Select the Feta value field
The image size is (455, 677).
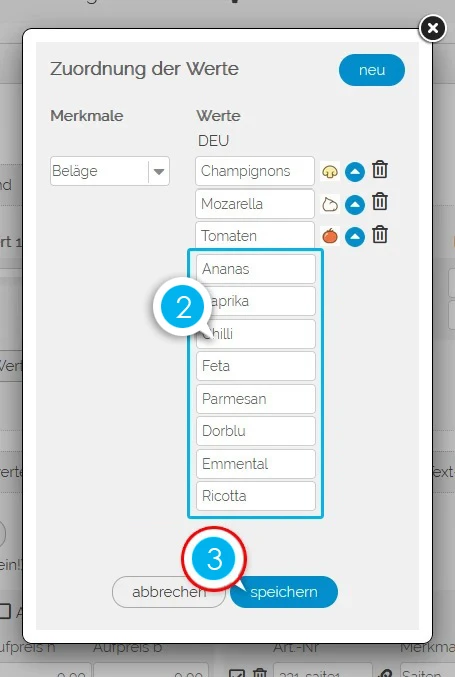click(x=256, y=366)
